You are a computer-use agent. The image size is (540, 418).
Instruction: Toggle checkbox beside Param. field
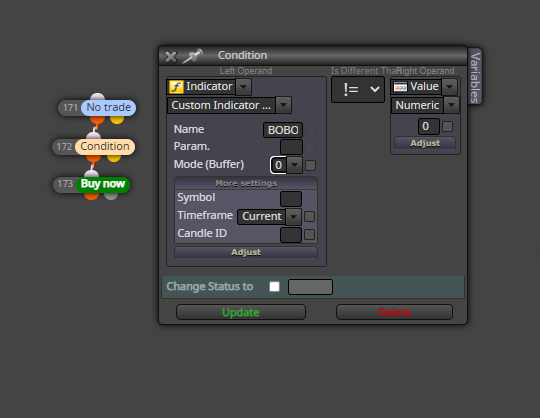pyautogui.click(x=310, y=147)
